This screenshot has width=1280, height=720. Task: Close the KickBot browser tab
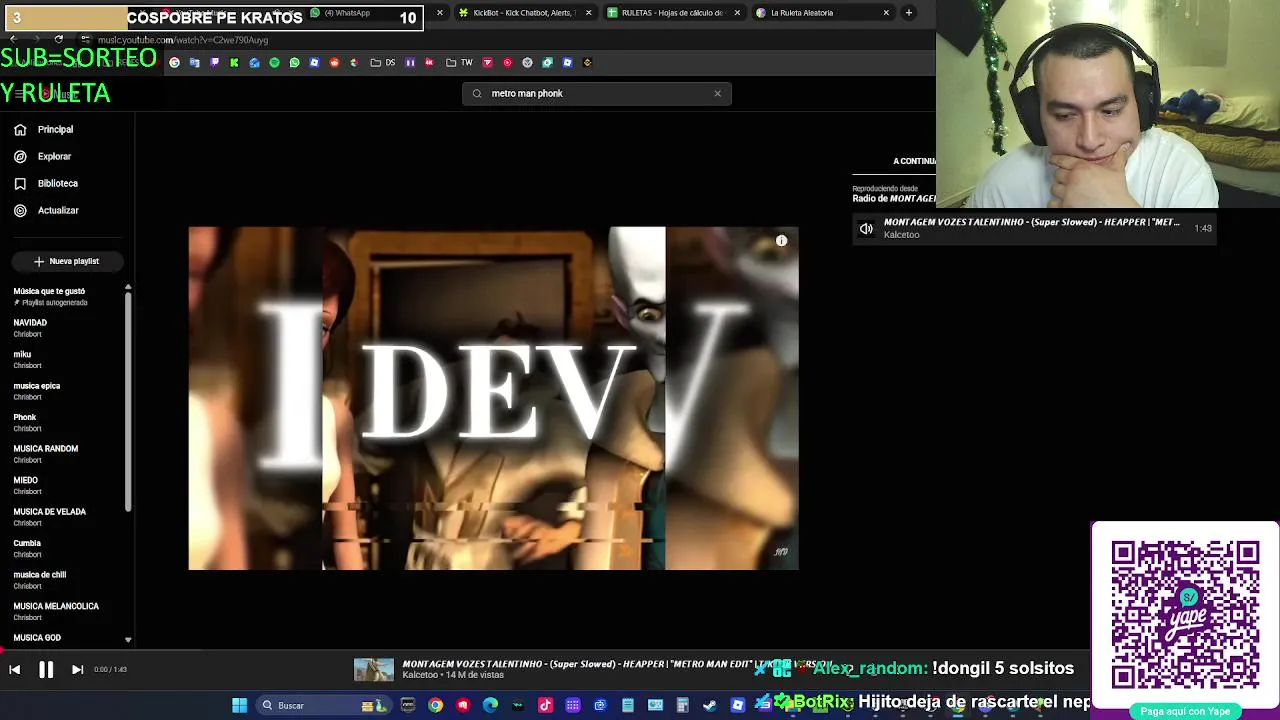[x=588, y=13]
